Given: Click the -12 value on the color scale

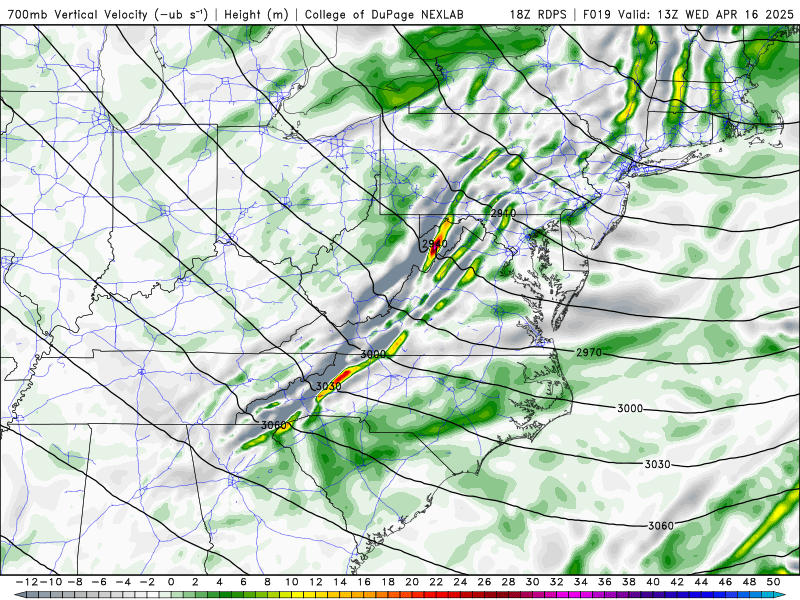Looking at the screenshot, I should click(26, 582).
